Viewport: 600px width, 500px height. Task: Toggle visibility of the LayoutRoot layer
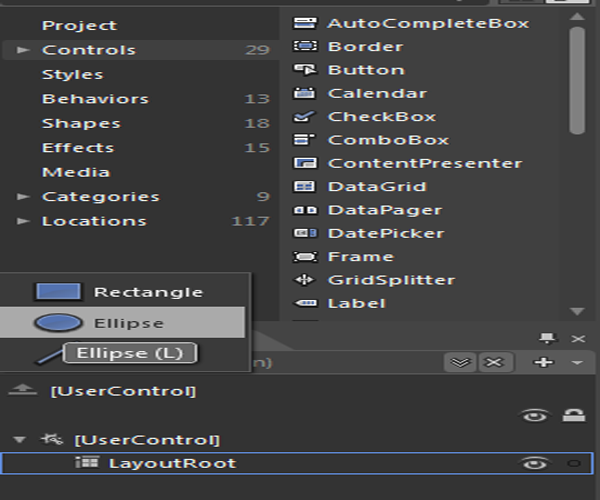534,463
